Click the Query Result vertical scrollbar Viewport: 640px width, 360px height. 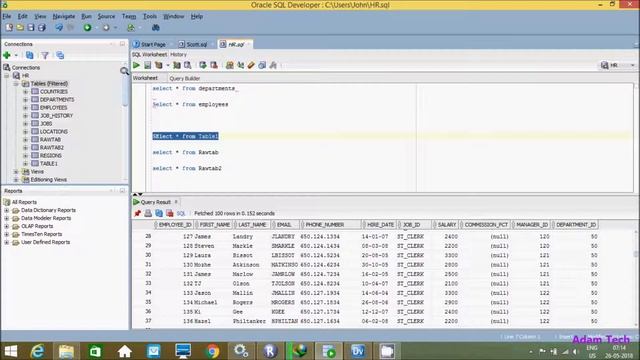coord(636,278)
